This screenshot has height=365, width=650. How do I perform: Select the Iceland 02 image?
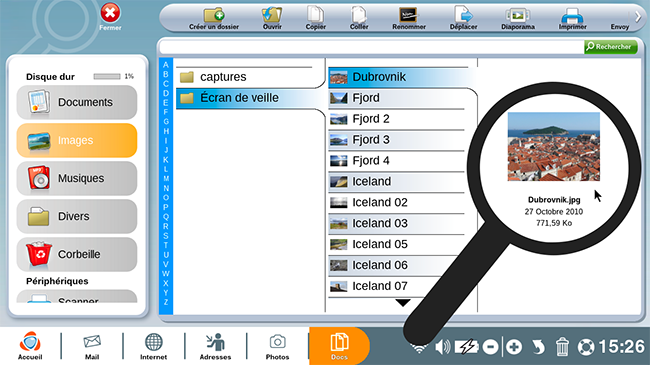click(x=397, y=202)
